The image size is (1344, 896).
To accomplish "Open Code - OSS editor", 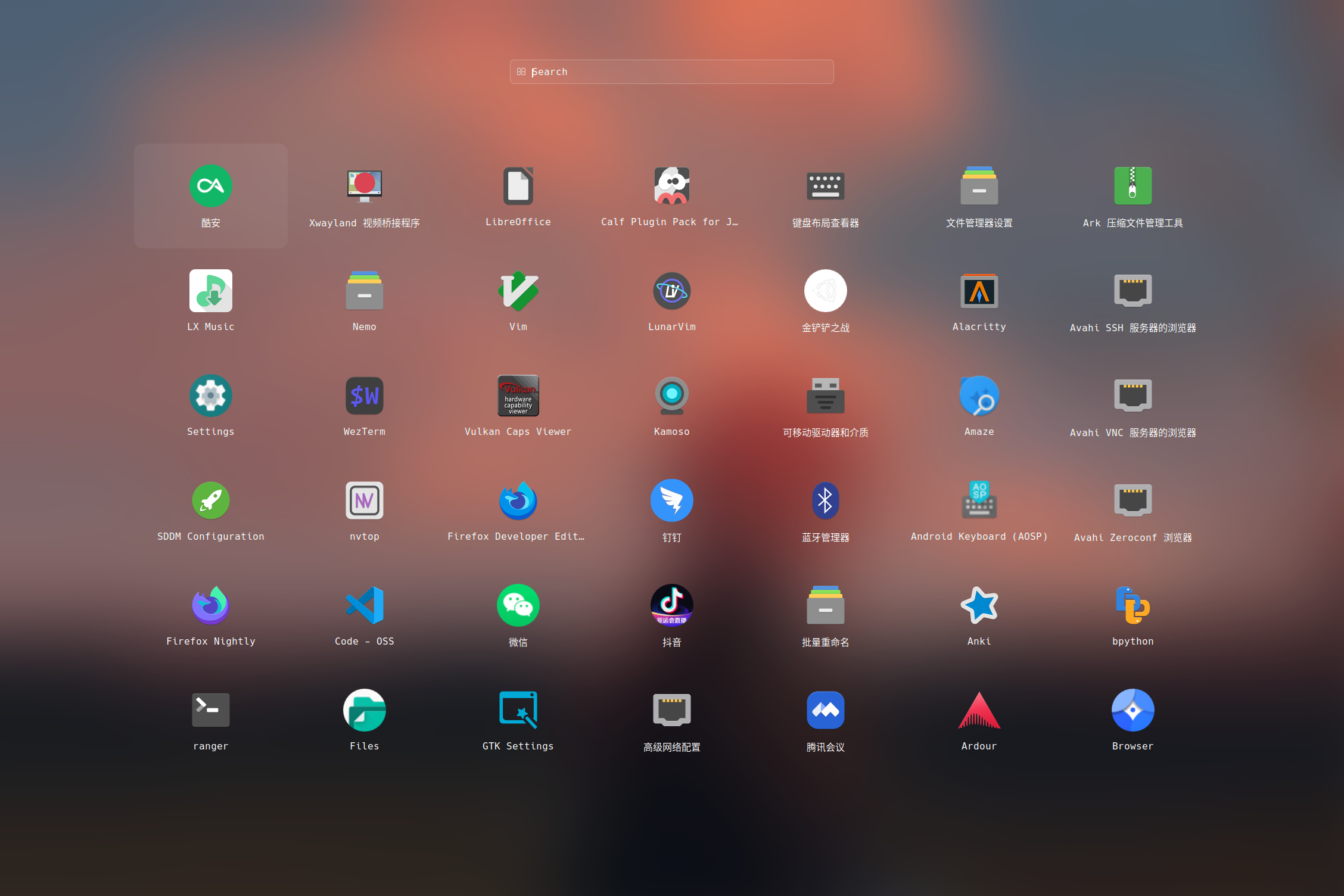I will pos(364,606).
